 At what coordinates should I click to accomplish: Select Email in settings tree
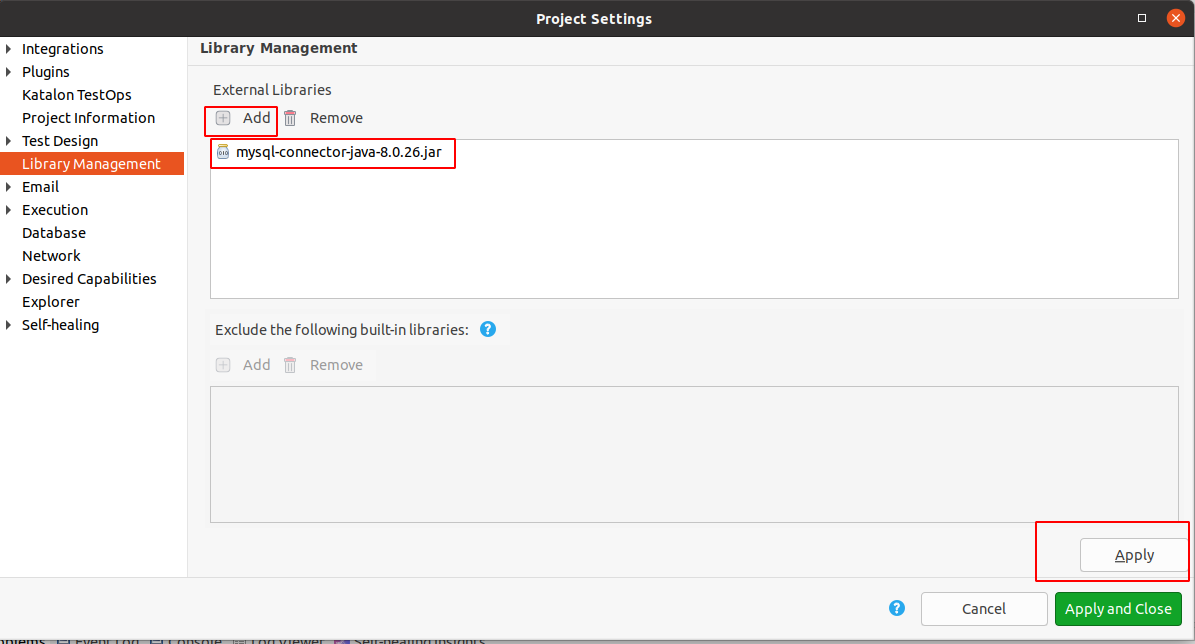point(40,187)
